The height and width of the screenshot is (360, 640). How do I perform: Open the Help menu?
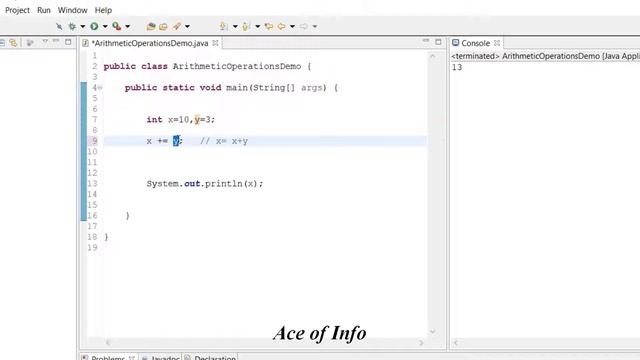tap(103, 10)
